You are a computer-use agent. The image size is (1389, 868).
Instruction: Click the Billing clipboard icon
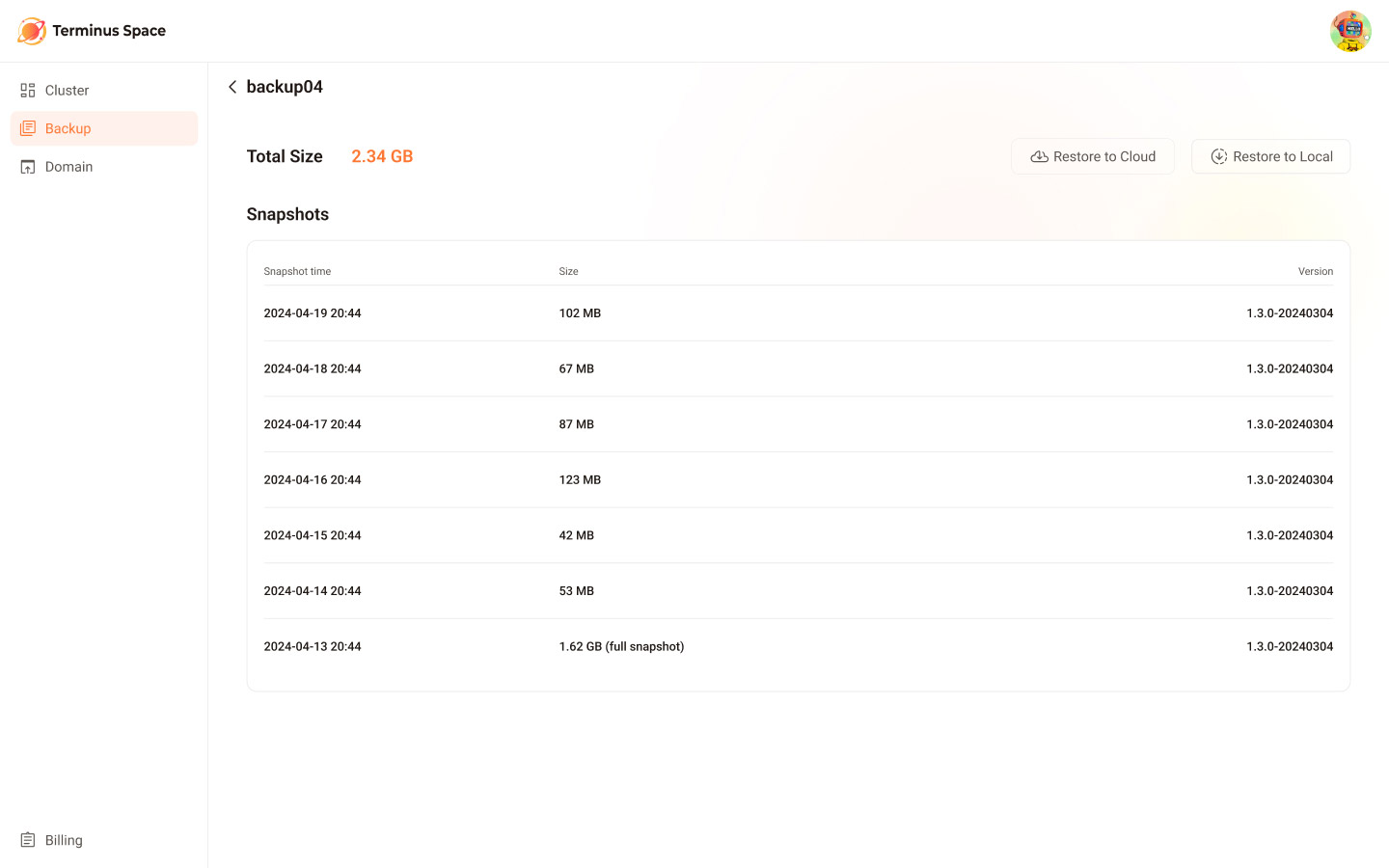(x=28, y=840)
